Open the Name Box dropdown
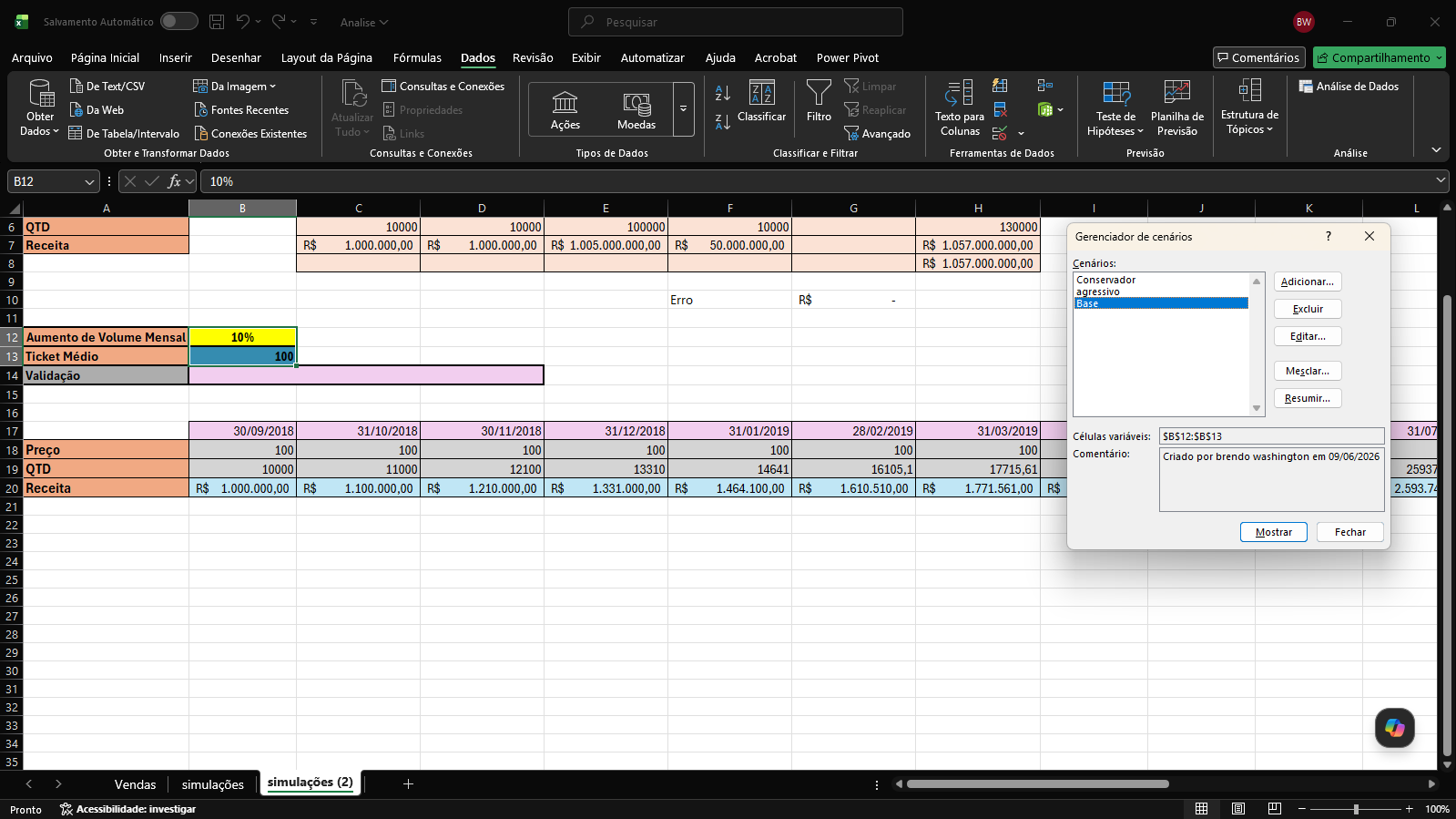Viewport: 1456px width, 819px height. click(x=89, y=182)
